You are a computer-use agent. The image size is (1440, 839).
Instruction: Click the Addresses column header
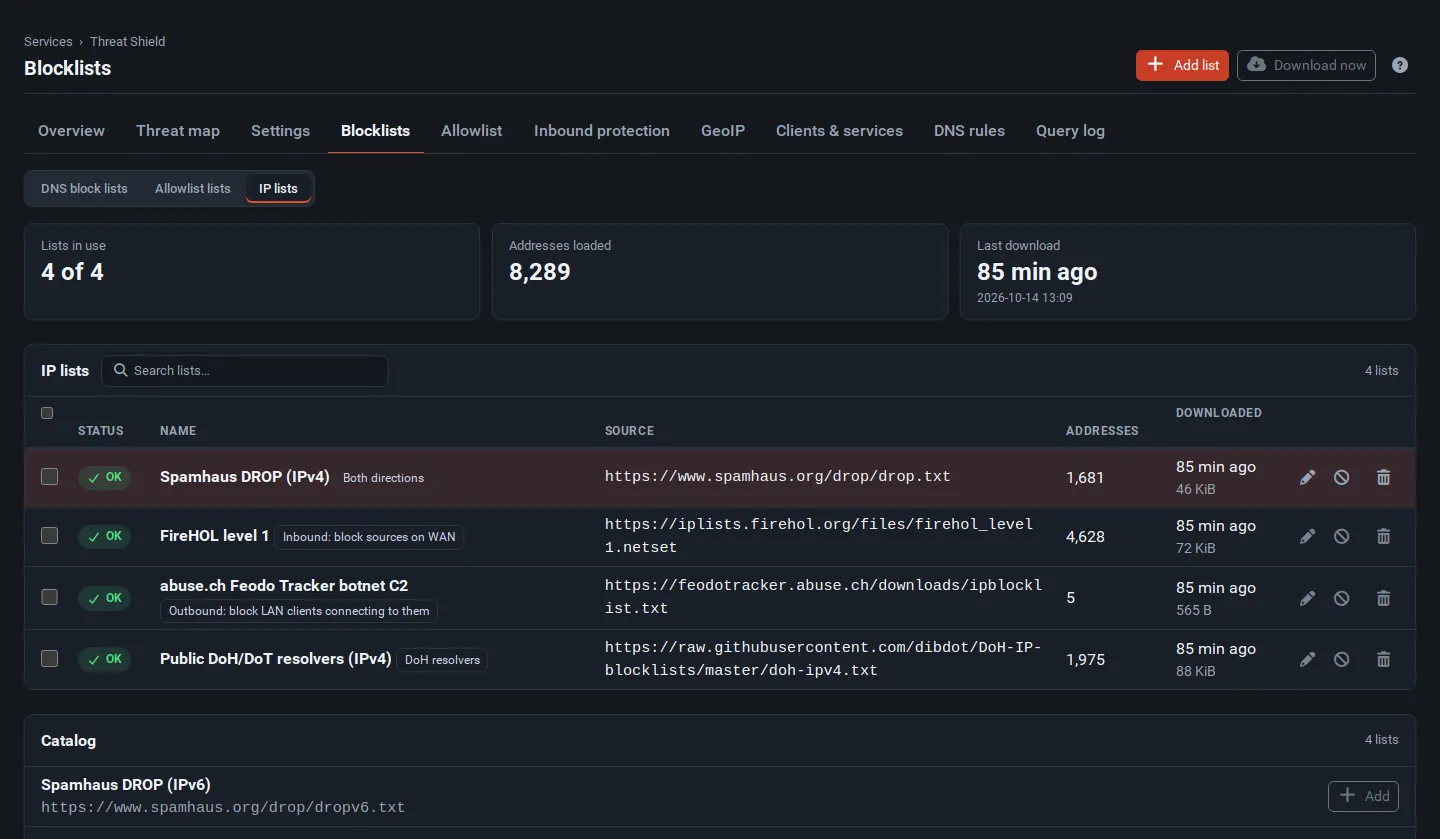(x=1102, y=431)
